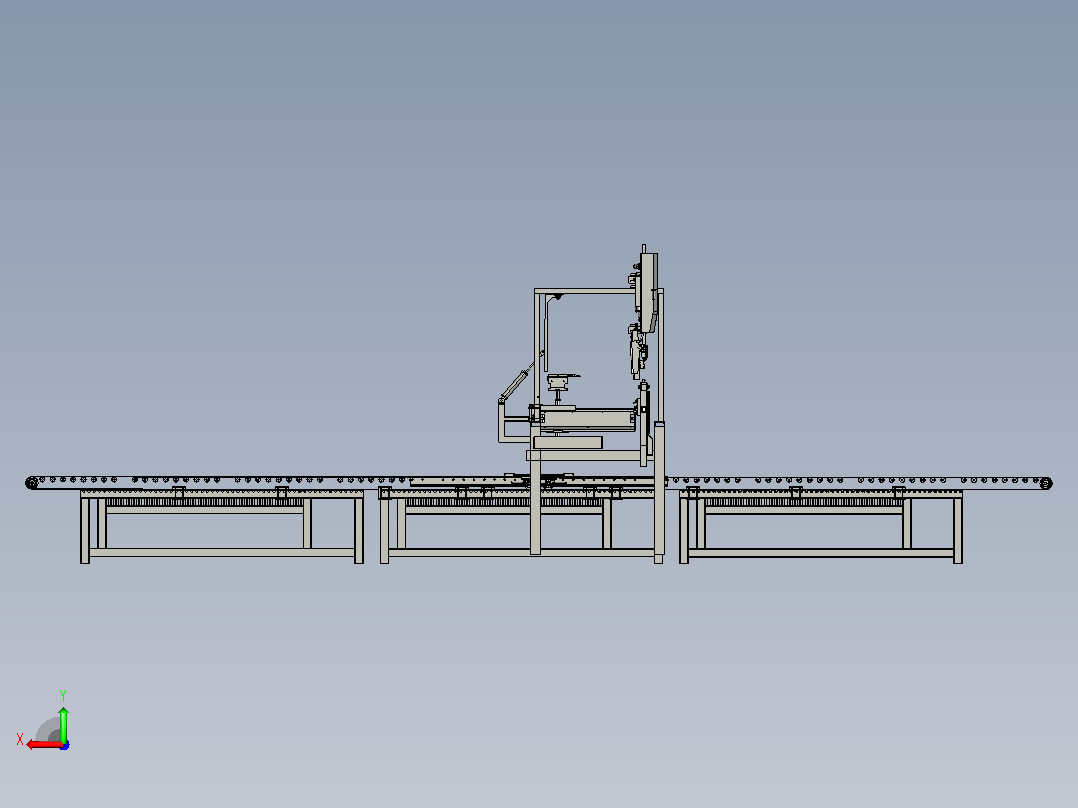The height and width of the screenshot is (808, 1078).
Task: Select the conveyor end roller at the left end
Action: pyautogui.click(x=32, y=483)
